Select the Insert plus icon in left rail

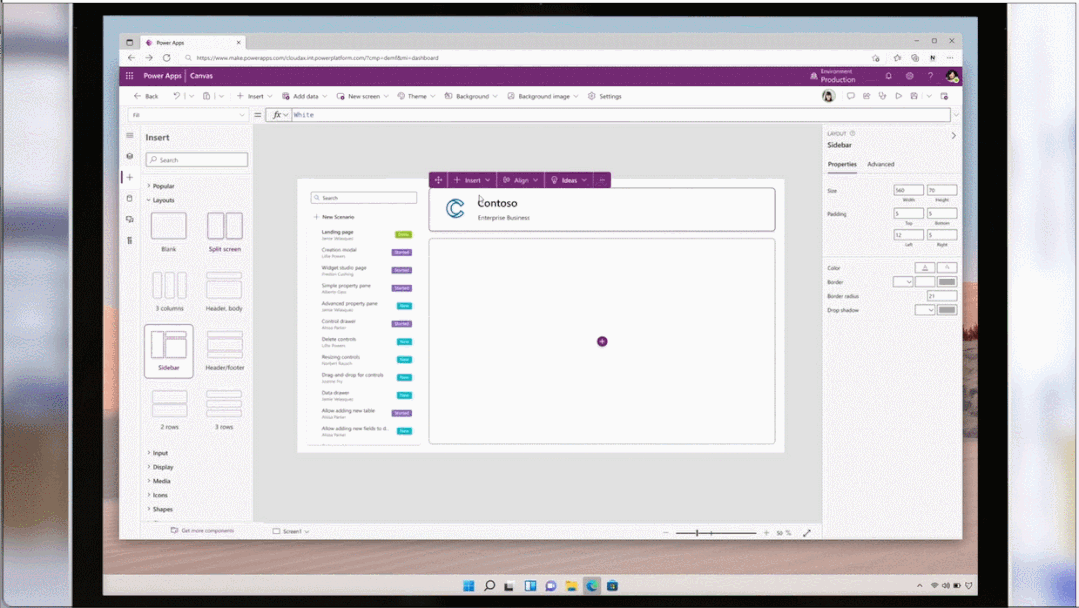129,177
